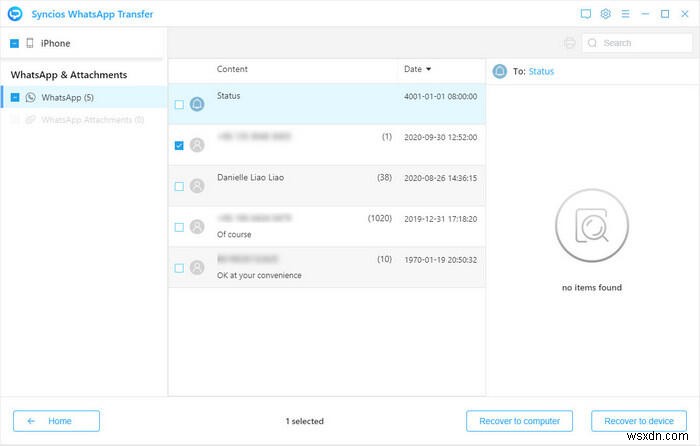Click the printer icon beside search

click(570, 43)
